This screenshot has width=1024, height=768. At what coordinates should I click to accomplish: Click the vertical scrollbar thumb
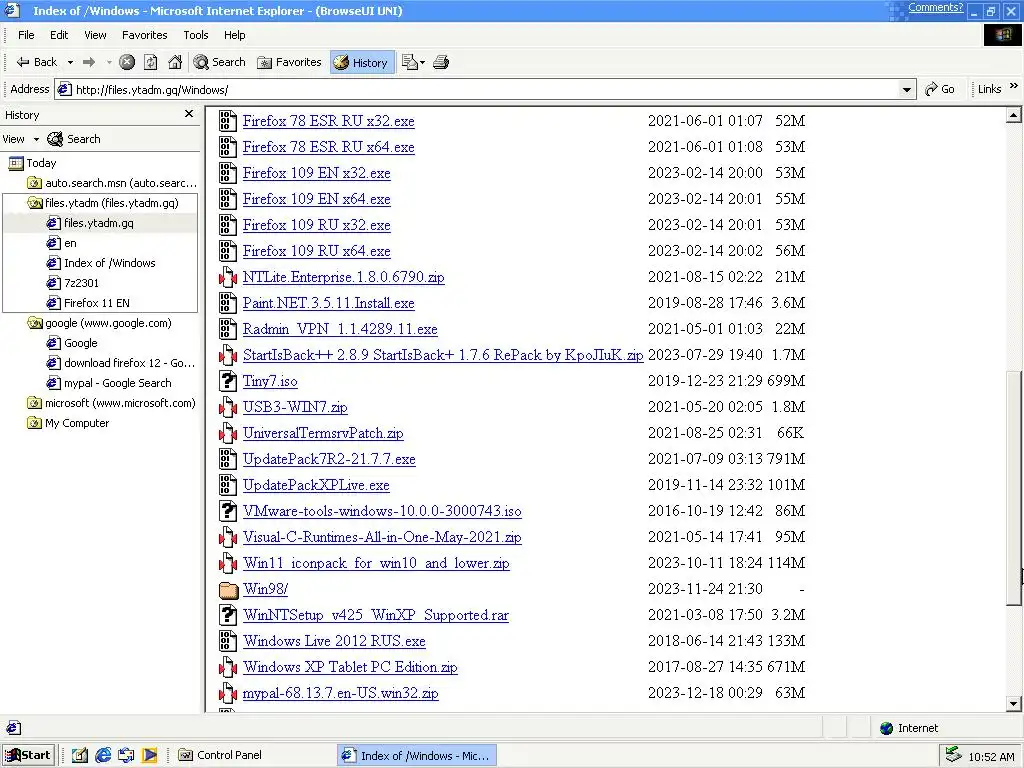click(x=1013, y=488)
